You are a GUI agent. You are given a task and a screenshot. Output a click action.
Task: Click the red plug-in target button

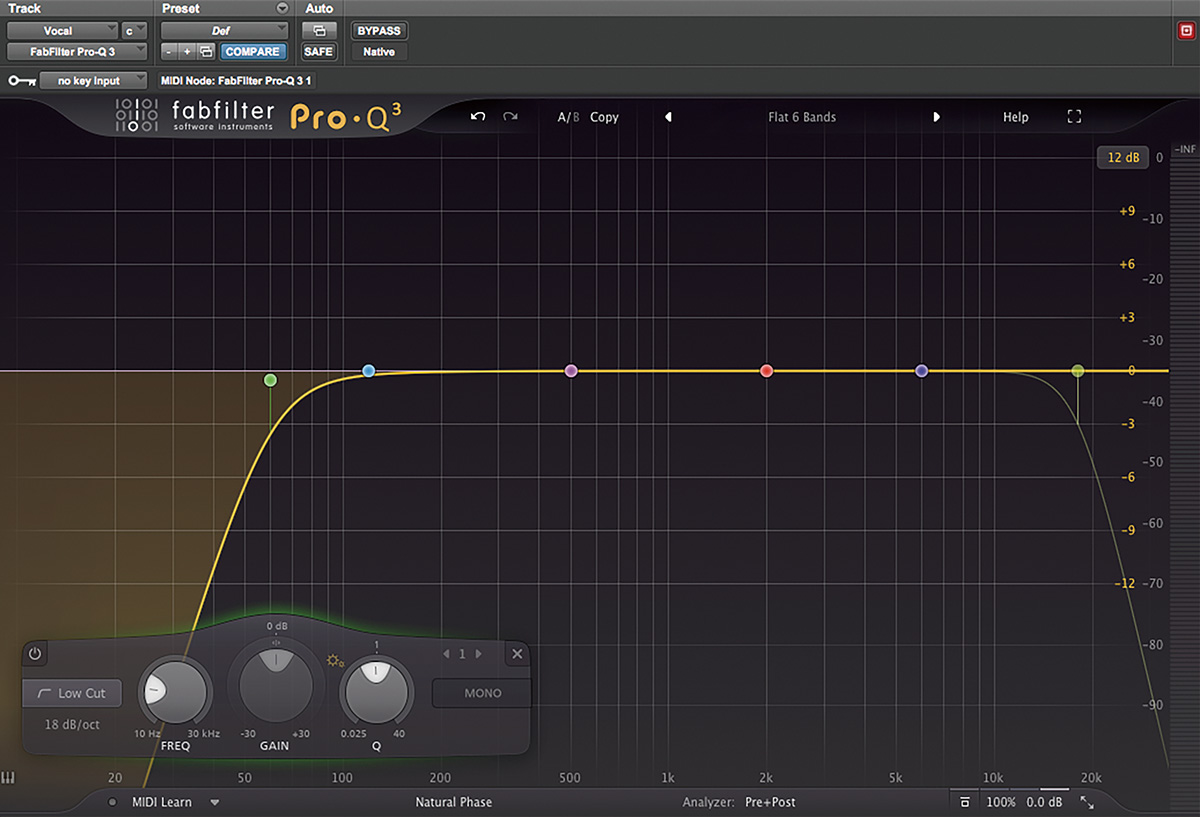(x=1186, y=30)
